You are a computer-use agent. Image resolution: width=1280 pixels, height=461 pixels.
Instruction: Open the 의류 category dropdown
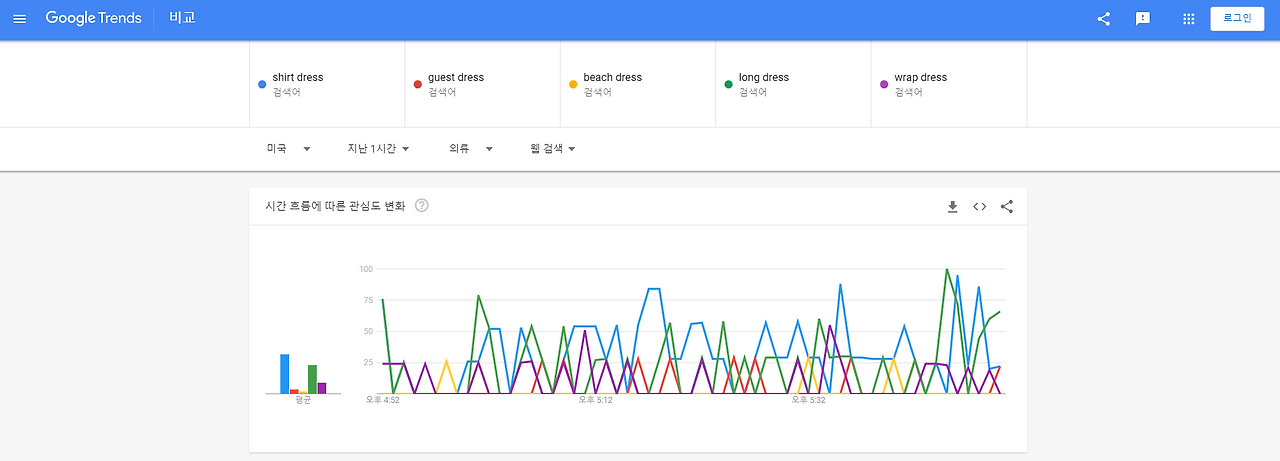tap(471, 149)
